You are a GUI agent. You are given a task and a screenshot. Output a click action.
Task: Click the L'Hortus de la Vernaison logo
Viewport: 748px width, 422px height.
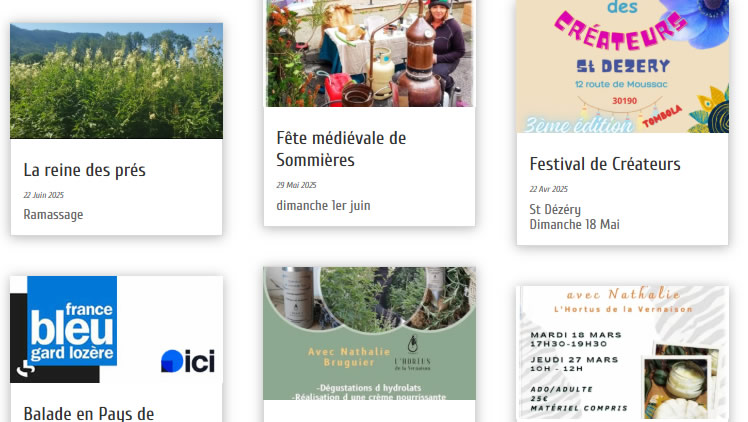413,353
